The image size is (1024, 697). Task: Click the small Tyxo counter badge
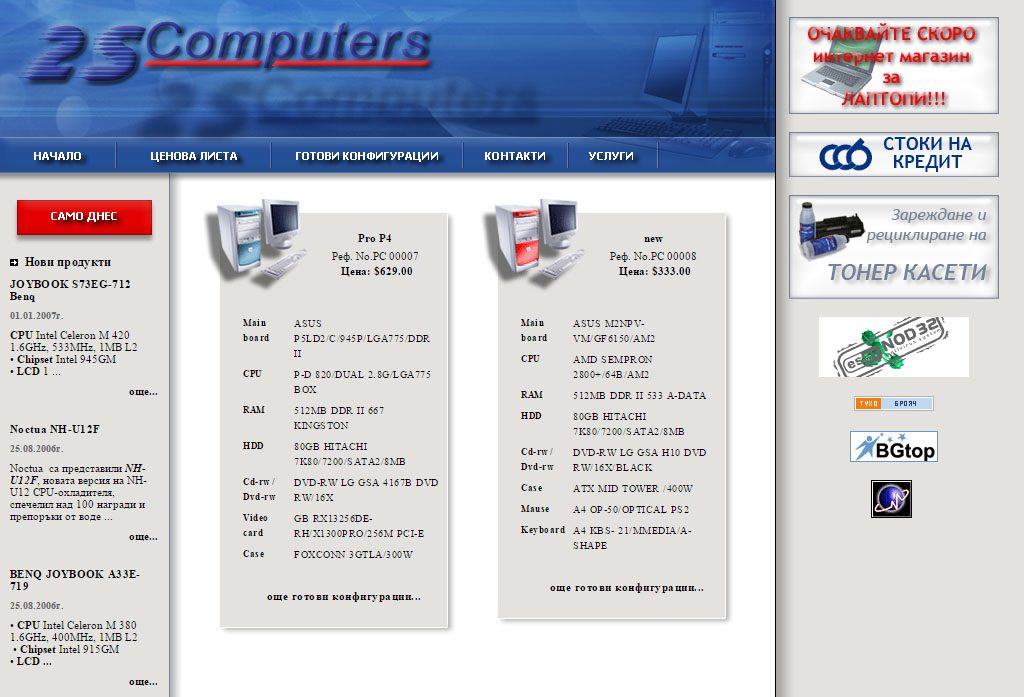pyautogui.click(x=893, y=404)
